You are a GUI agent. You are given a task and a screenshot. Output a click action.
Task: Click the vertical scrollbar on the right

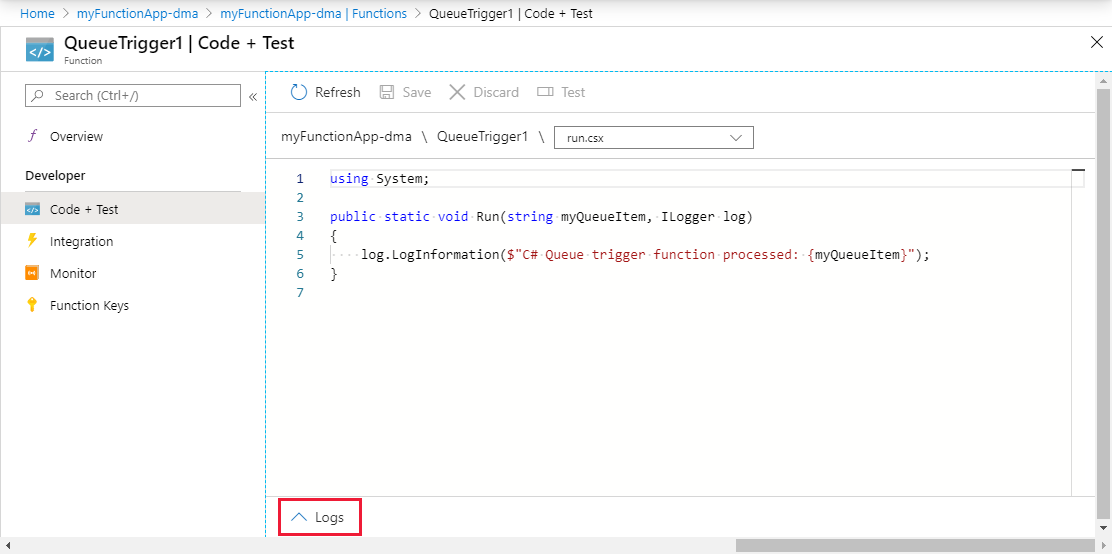coord(1103,304)
